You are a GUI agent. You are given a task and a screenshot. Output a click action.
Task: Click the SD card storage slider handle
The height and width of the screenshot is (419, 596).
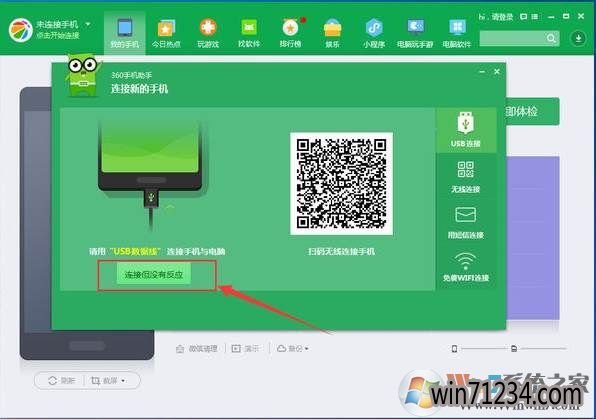pos(514,349)
